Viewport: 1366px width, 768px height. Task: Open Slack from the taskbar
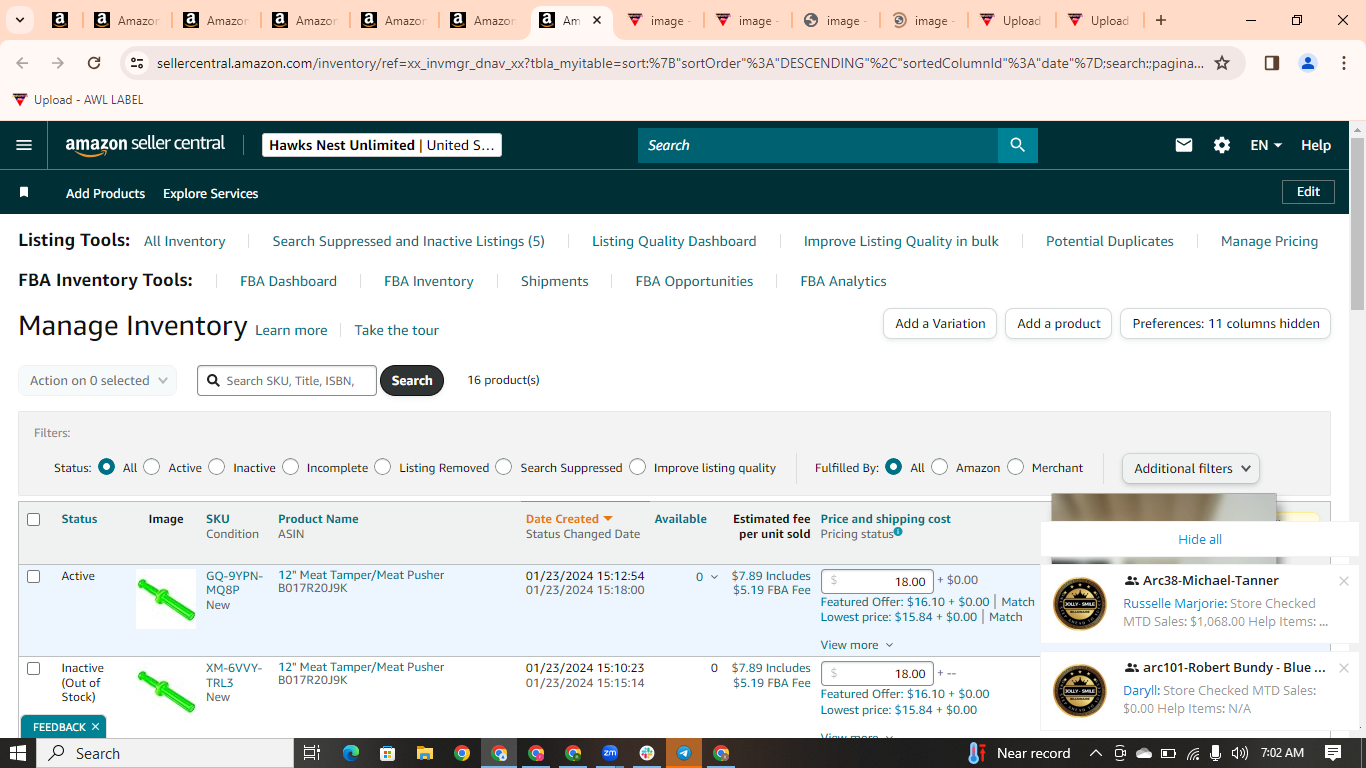647,753
